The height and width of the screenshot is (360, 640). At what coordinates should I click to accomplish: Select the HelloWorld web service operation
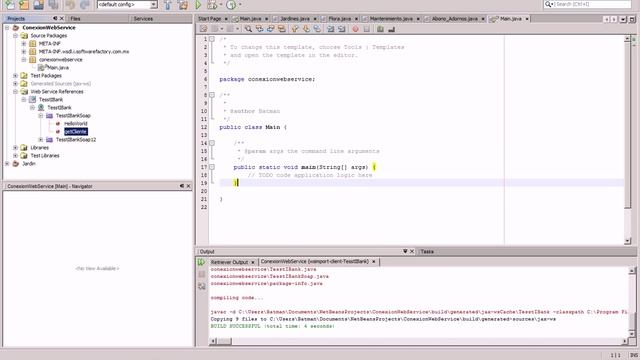click(x=76, y=124)
